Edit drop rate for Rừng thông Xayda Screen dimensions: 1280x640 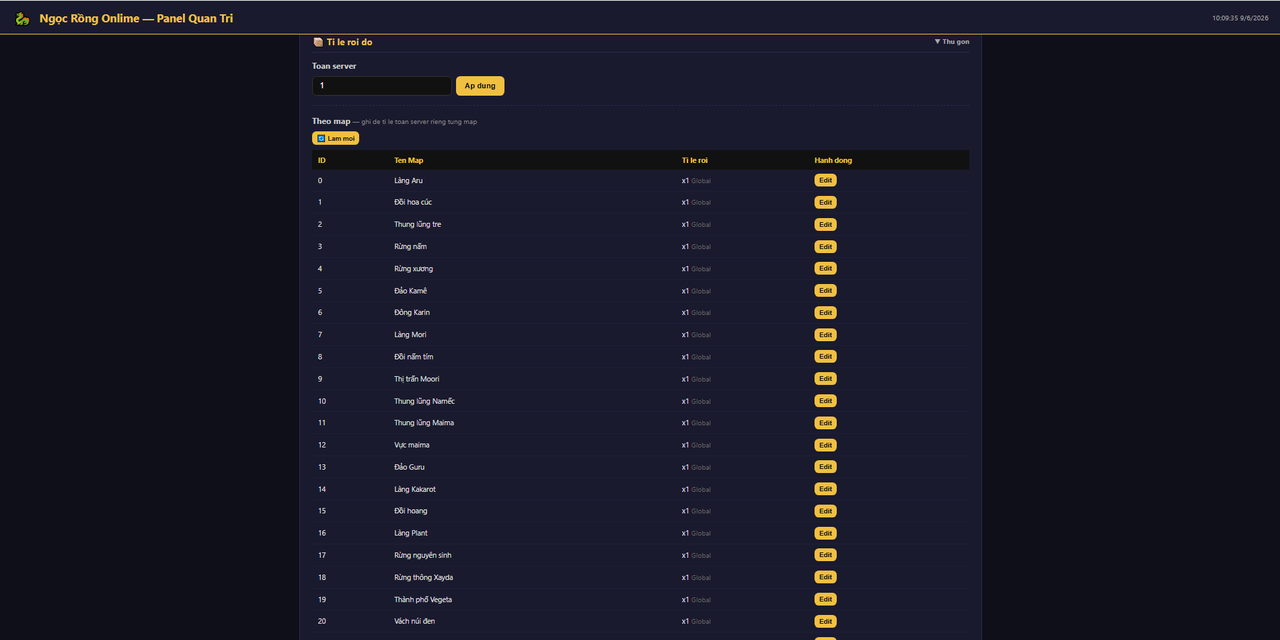click(x=825, y=577)
